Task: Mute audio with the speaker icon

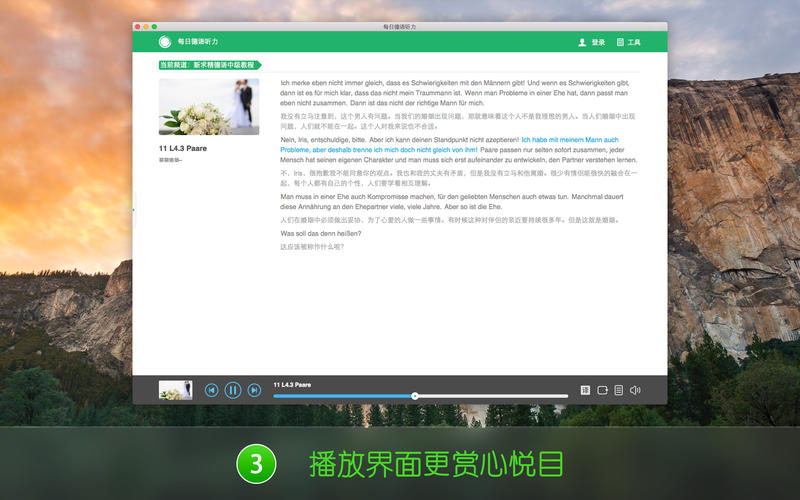Action: click(x=635, y=390)
